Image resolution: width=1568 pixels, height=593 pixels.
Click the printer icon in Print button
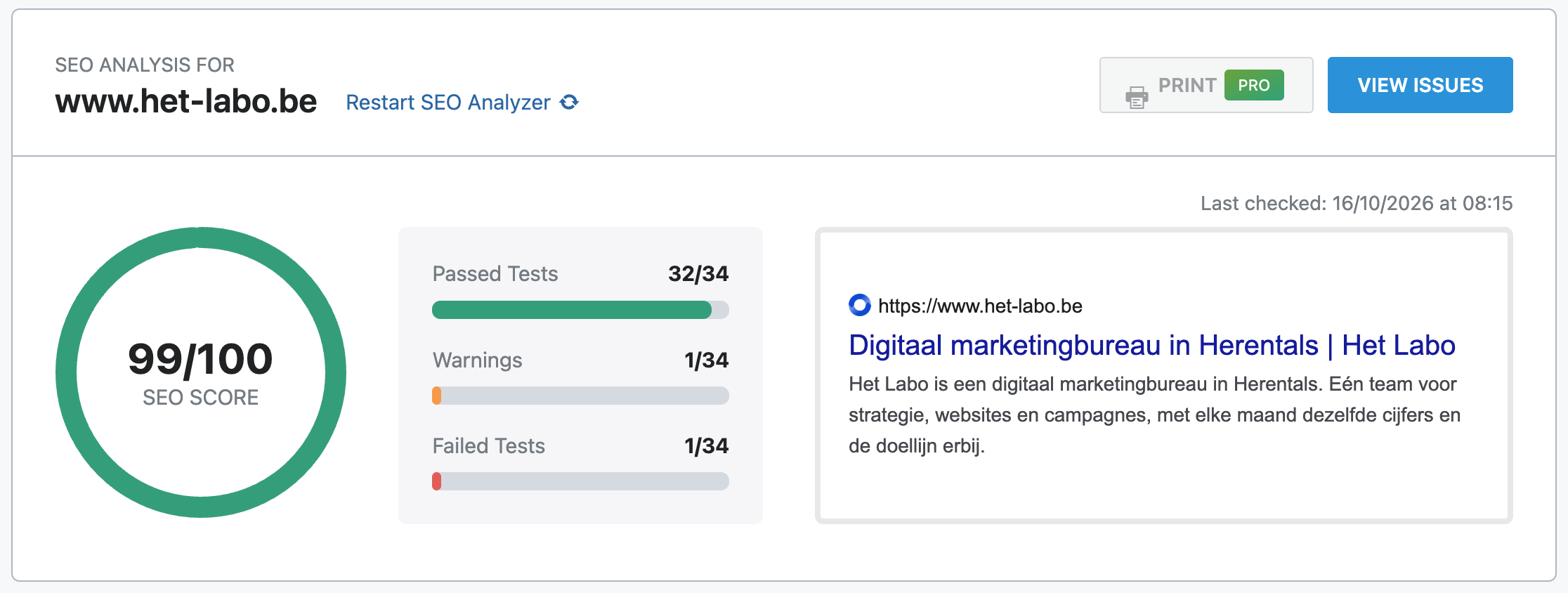tap(1137, 97)
